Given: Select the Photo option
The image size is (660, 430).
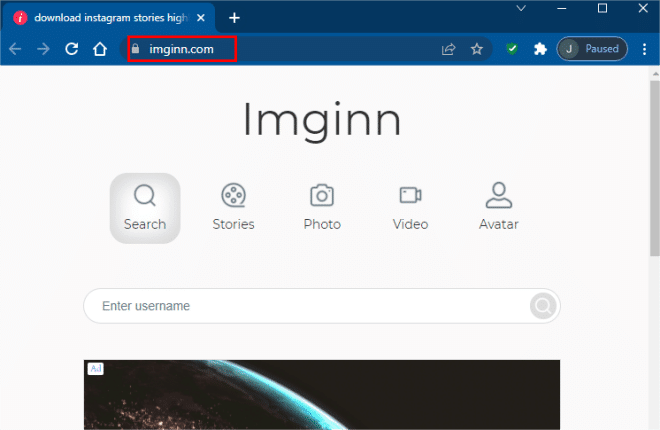Looking at the screenshot, I should (322, 208).
